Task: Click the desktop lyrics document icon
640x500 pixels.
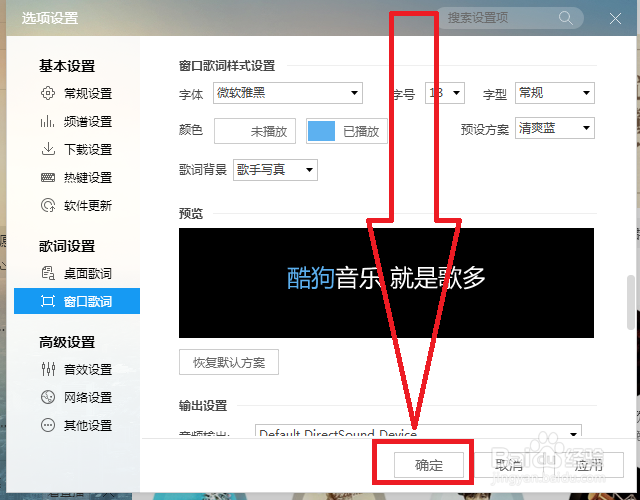Action: tap(48, 273)
